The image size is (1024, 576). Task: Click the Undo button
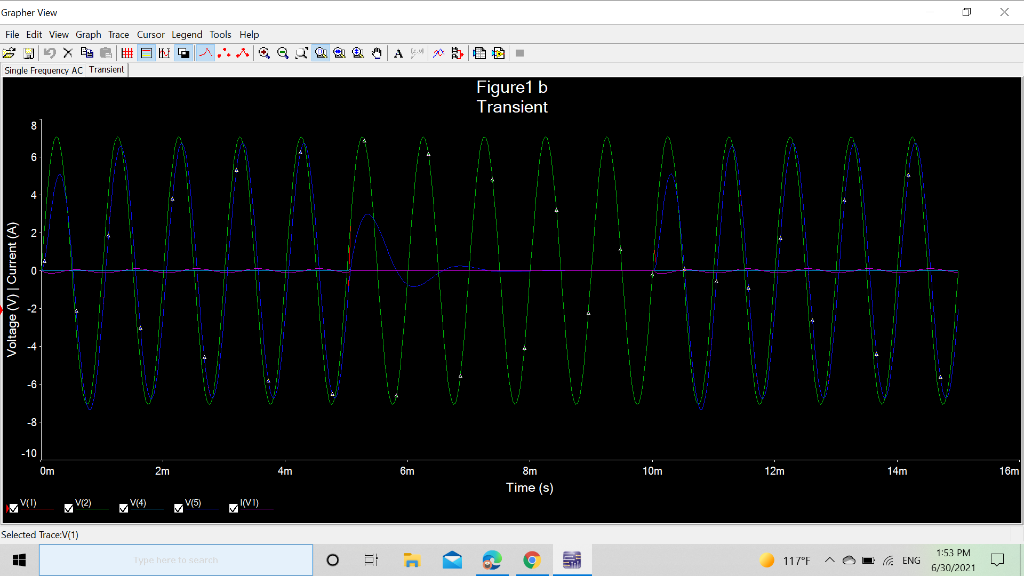[49, 53]
